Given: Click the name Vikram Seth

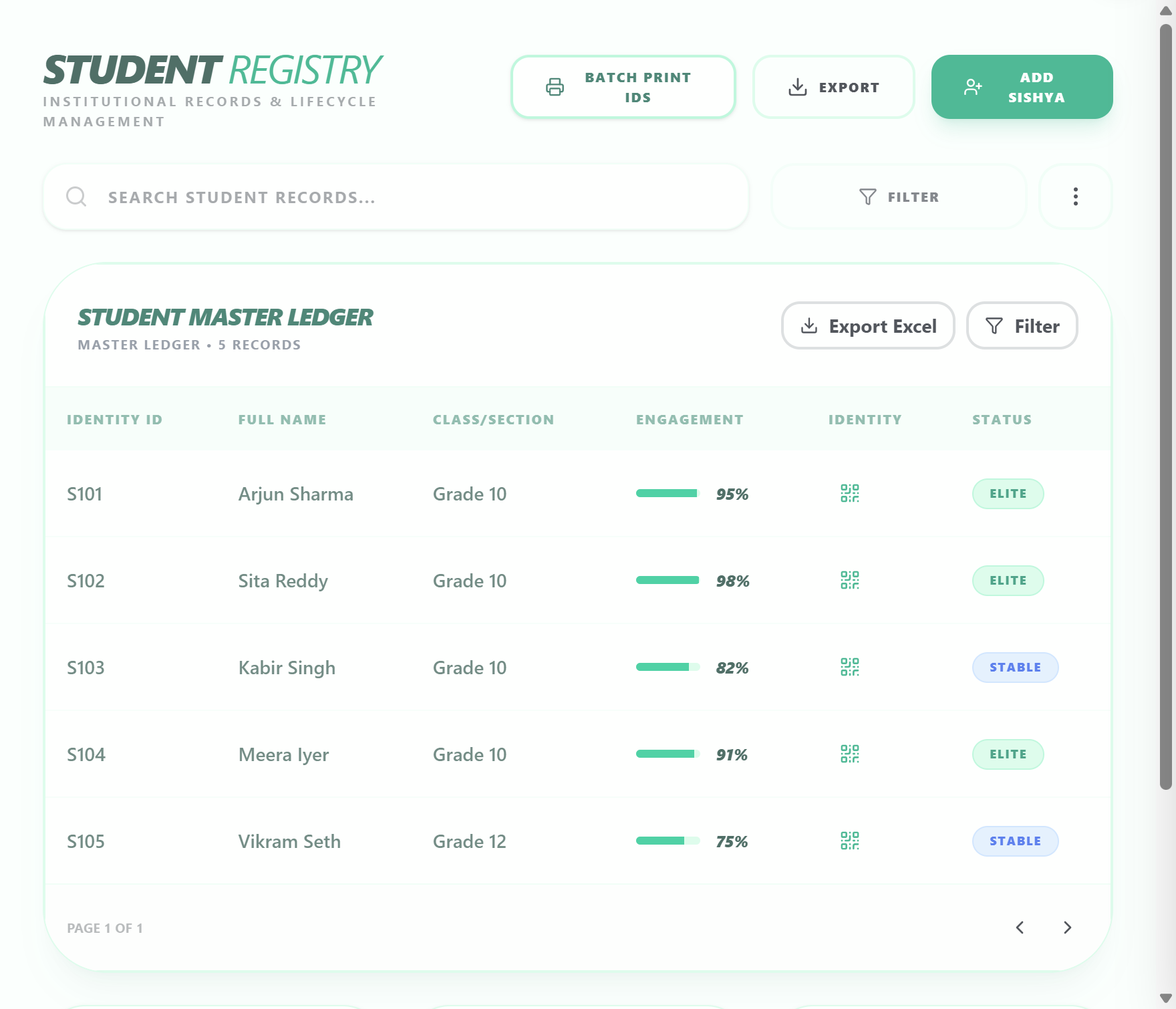Looking at the screenshot, I should click(289, 841).
